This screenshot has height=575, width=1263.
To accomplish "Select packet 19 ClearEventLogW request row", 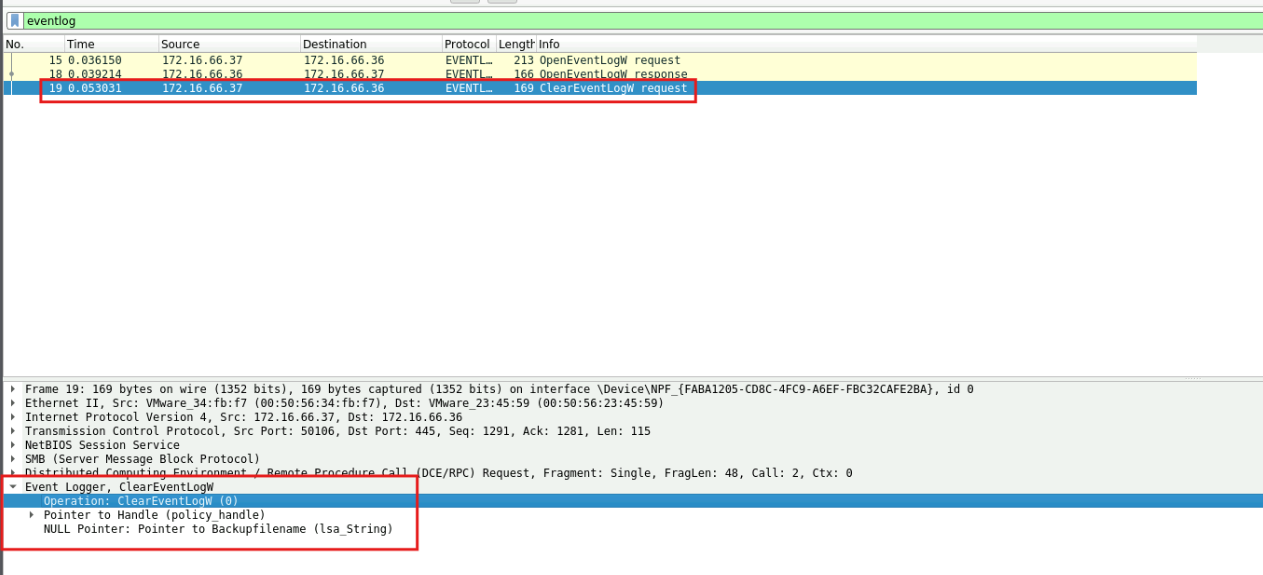I will pyautogui.click(x=600, y=88).
